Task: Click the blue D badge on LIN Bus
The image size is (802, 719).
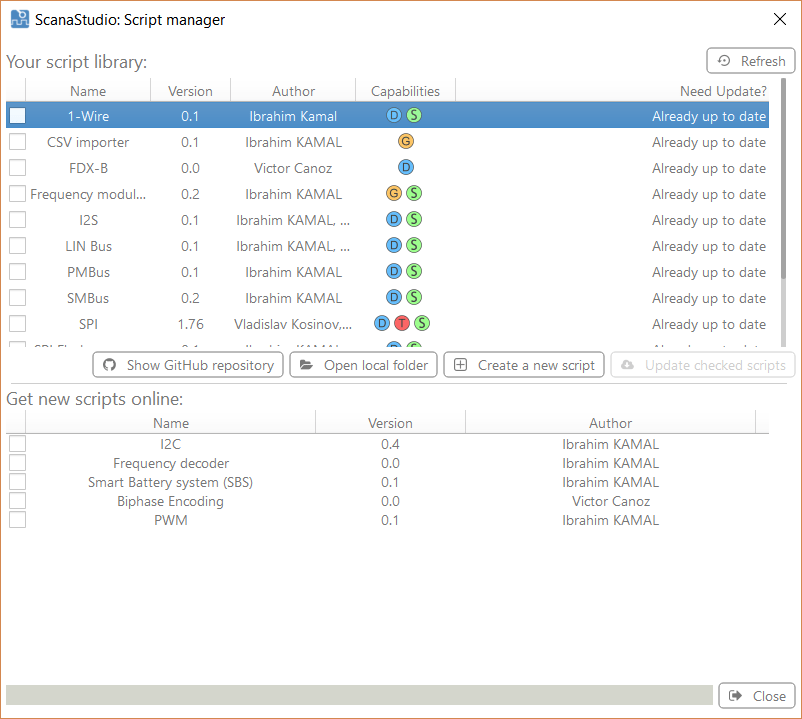Action: click(x=394, y=245)
